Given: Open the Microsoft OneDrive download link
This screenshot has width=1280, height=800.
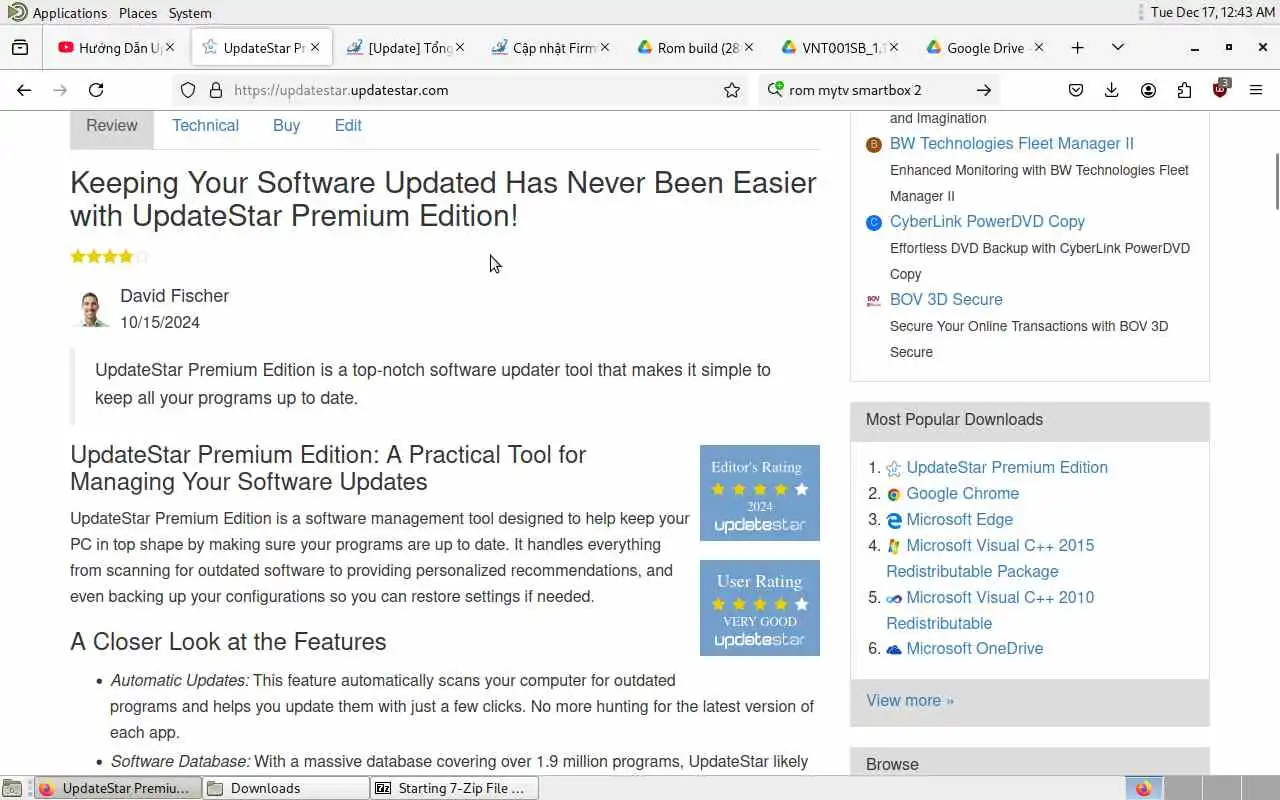Looking at the screenshot, I should coord(974,649).
